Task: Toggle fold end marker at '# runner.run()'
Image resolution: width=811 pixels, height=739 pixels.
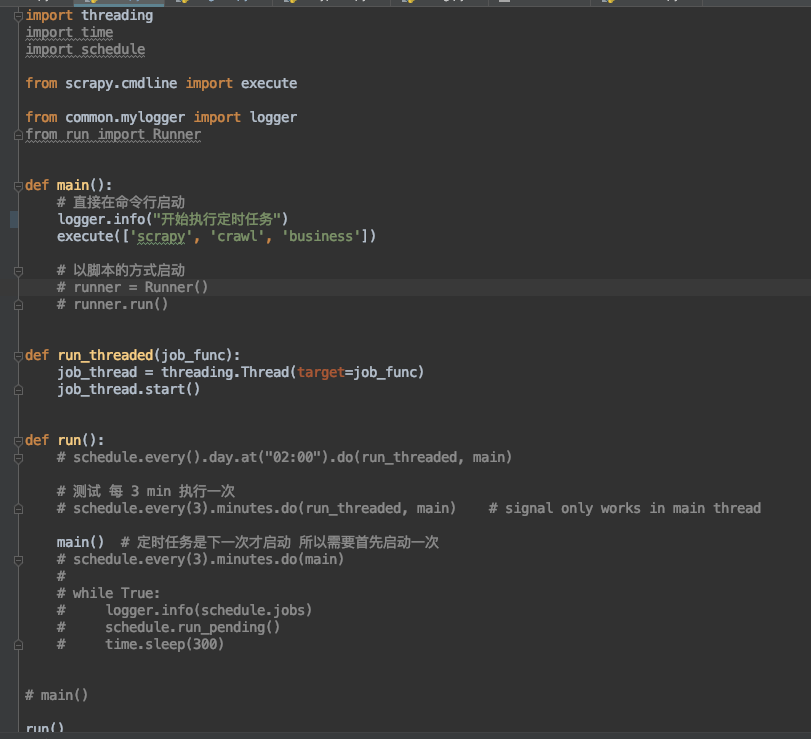Action: (18, 305)
